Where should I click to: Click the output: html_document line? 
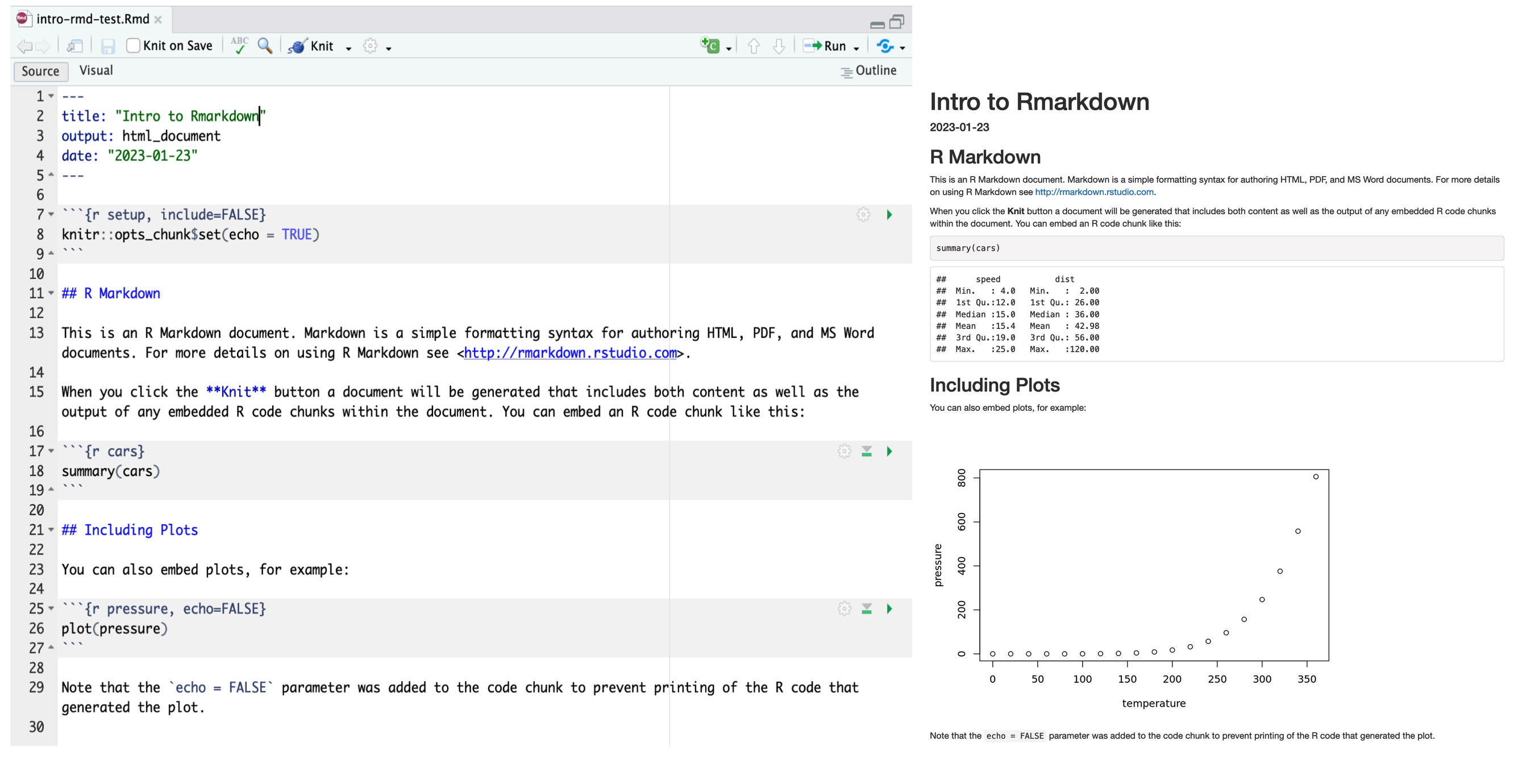click(141, 136)
